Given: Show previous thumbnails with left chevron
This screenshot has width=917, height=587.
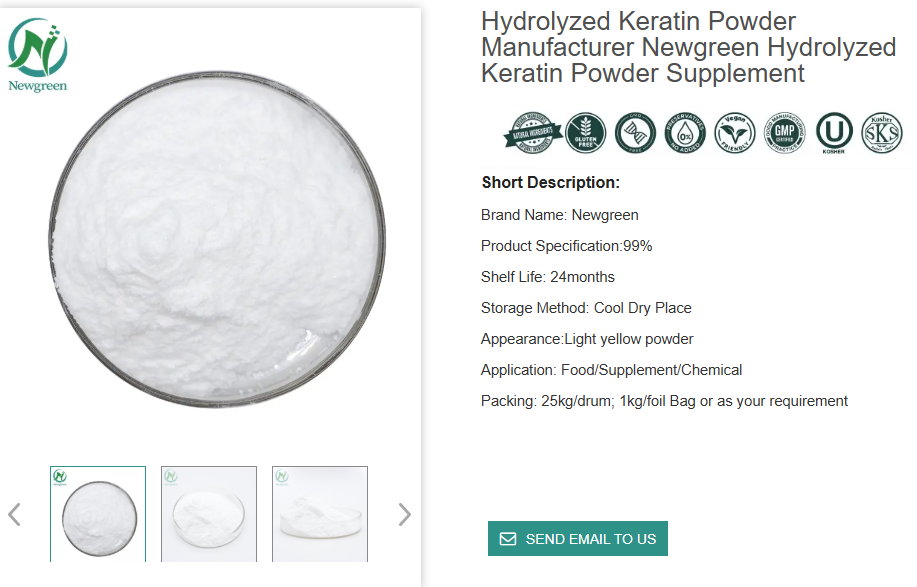Looking at the screenshot, I should click(15, 515).
